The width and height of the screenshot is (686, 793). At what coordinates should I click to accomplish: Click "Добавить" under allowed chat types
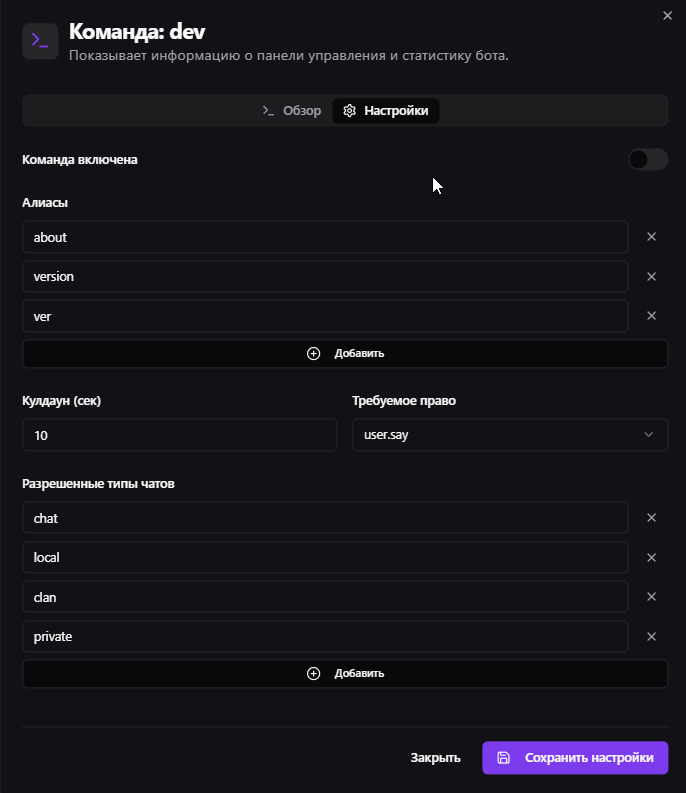pyautogui.click(x=345, y=674)
